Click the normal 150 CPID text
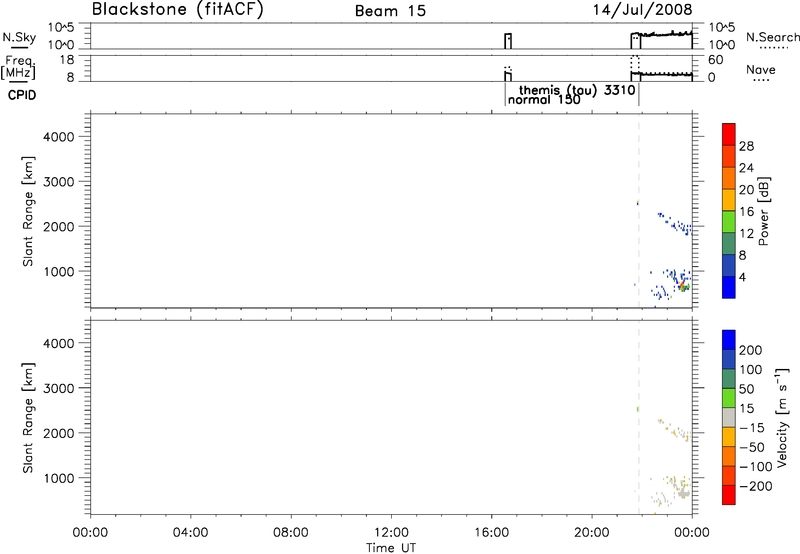Screen dimensions: 800x554 click(x=544, y=99)
